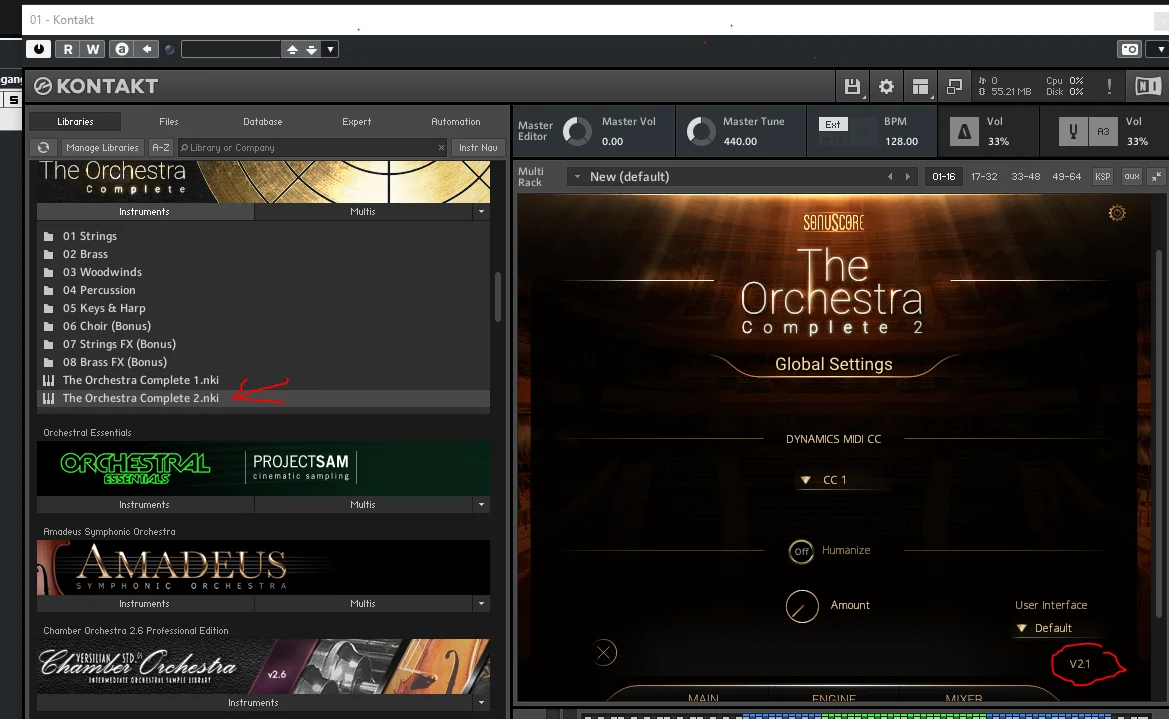Close Global Settings with the round X
Image resolution: width=1169 pixels, height=719 pixels.
604,653
